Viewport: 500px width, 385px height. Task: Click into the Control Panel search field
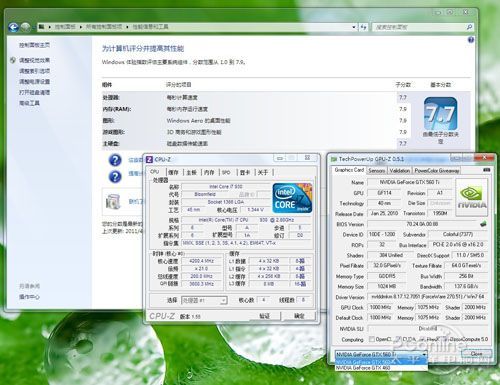click(x=419, y=27)
